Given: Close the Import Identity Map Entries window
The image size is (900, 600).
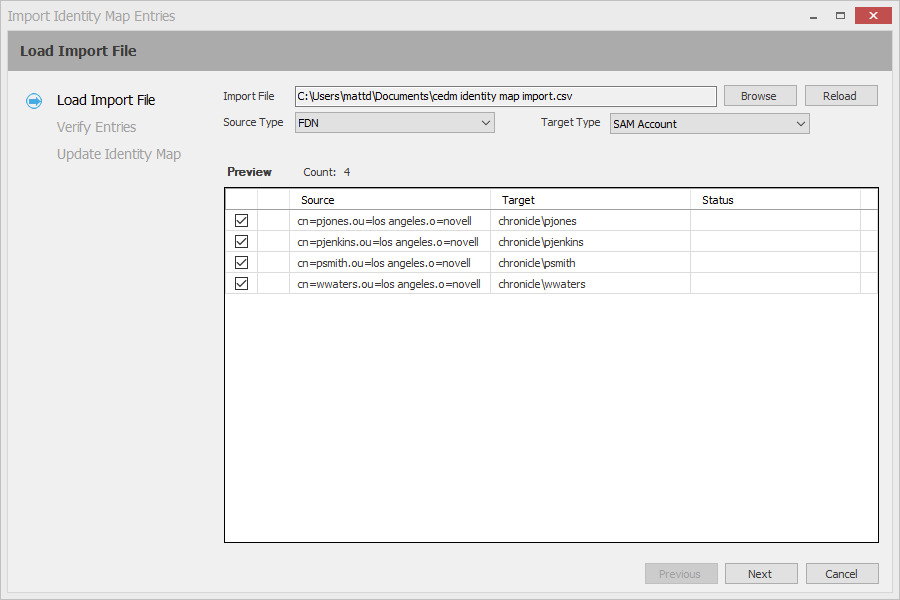Looking at the screenshot, I should [x=873, y=16].
